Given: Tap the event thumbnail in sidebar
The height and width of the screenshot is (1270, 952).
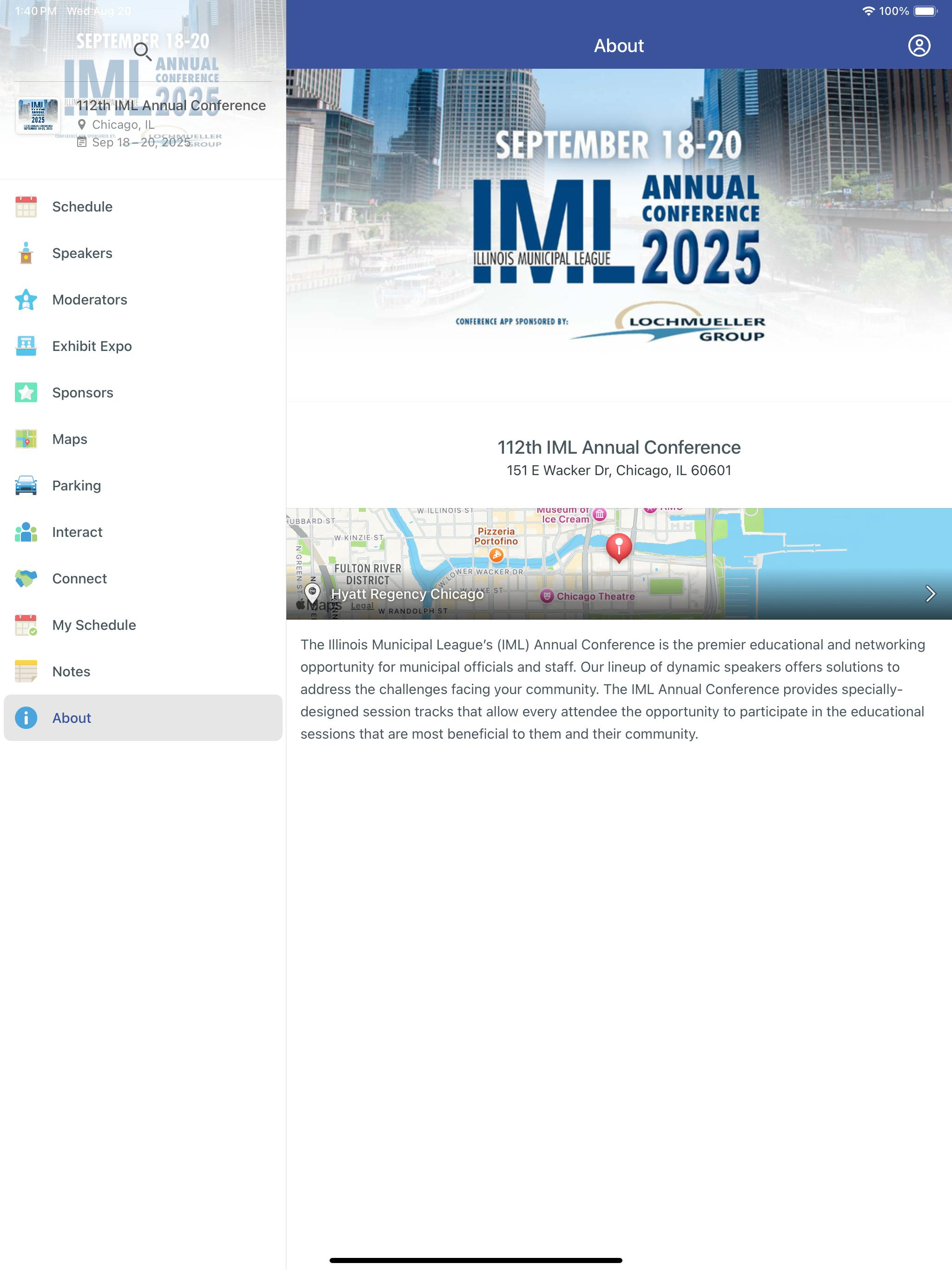Looking at the screenshot, I should (38, 115).
